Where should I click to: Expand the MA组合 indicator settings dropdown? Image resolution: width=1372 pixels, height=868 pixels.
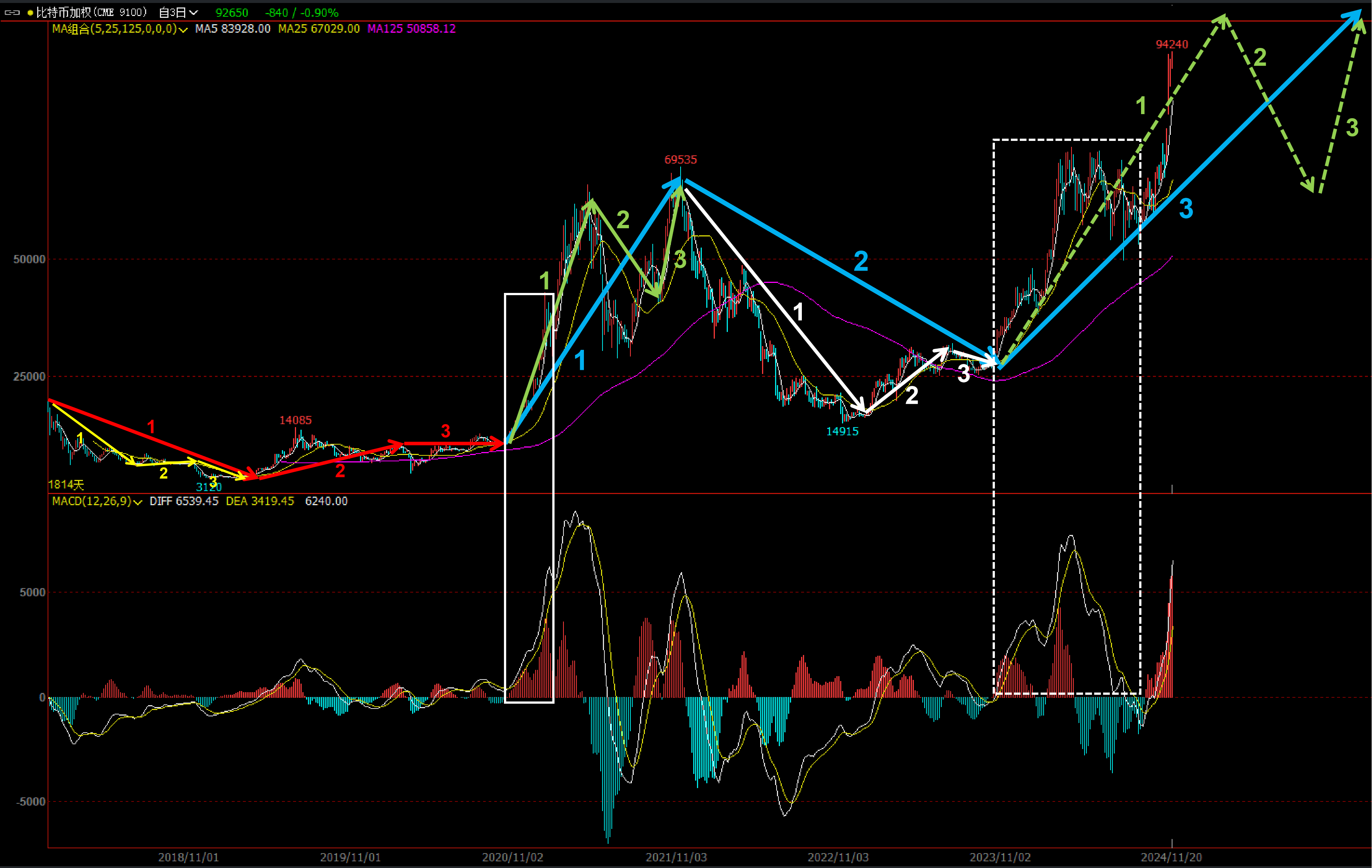[x=183, y=30]
